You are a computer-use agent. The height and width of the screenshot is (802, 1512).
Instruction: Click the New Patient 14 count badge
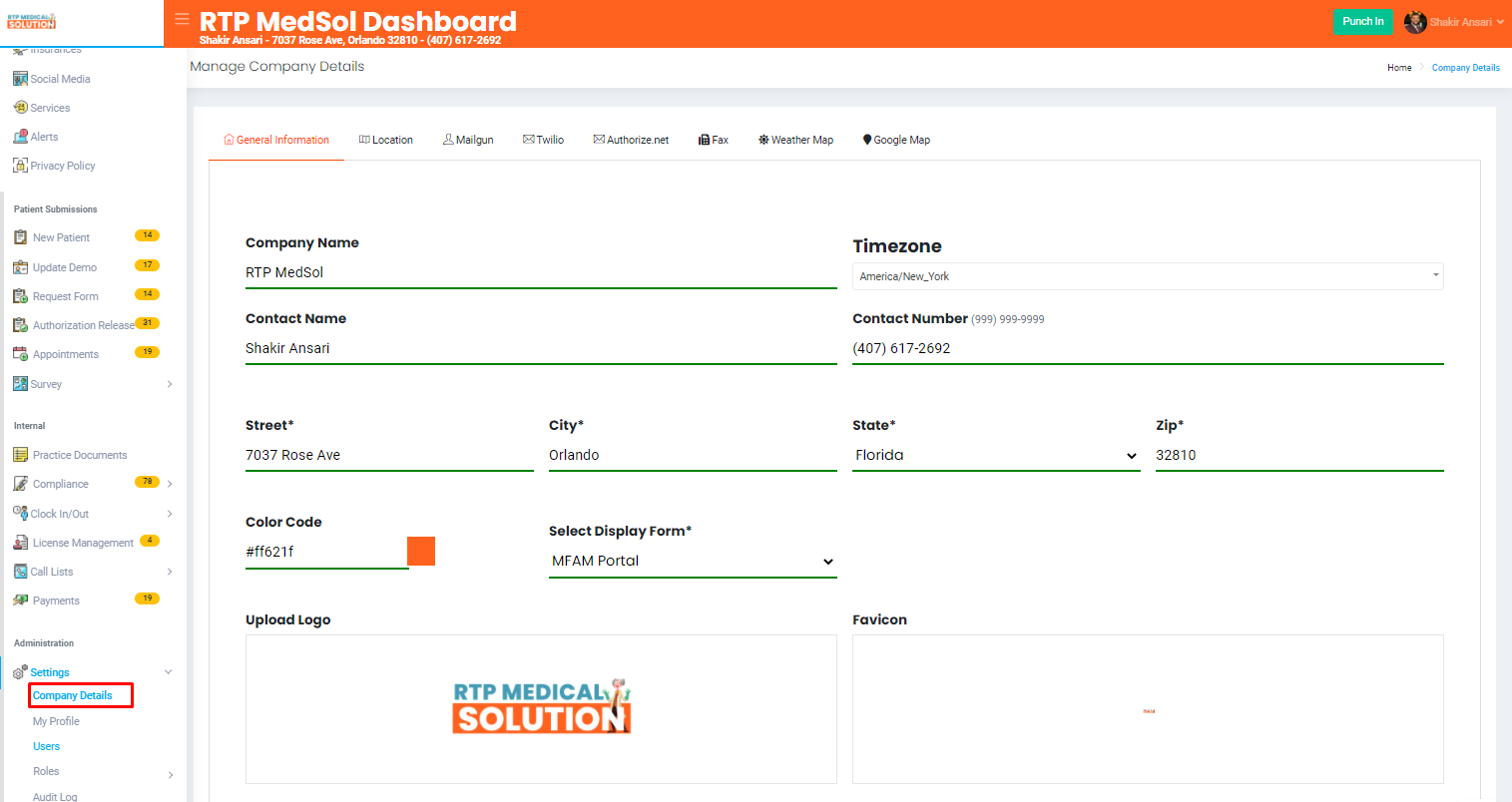point(147,235)
